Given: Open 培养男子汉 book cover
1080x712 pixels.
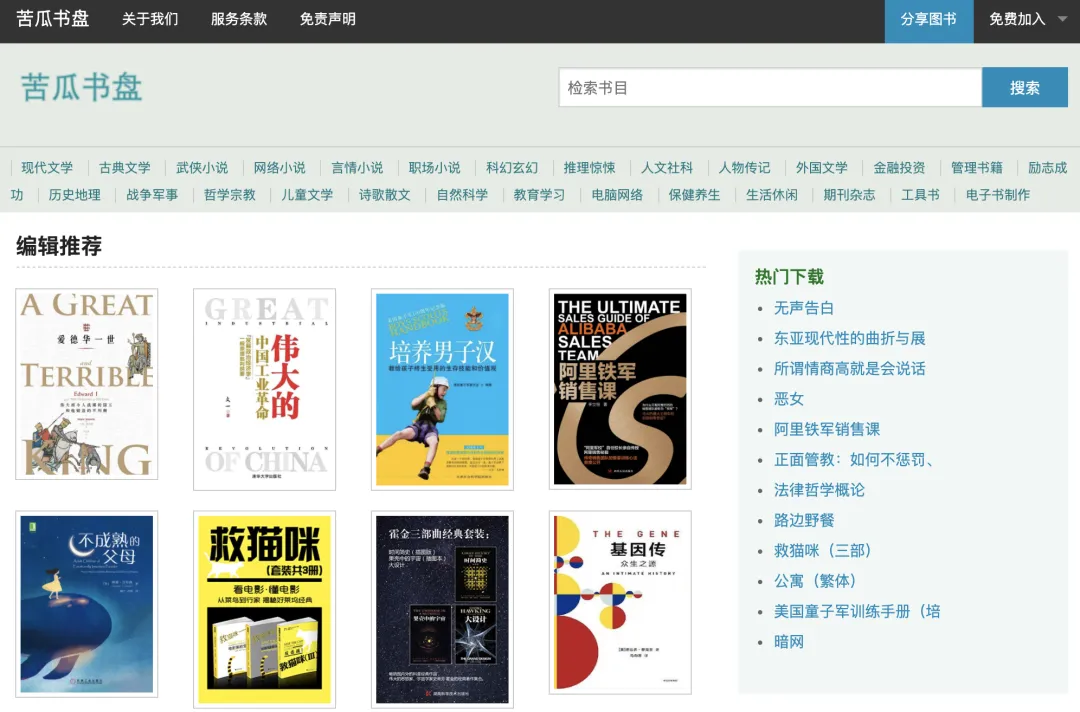Looking at the screenshot, I should coord(442,389).
